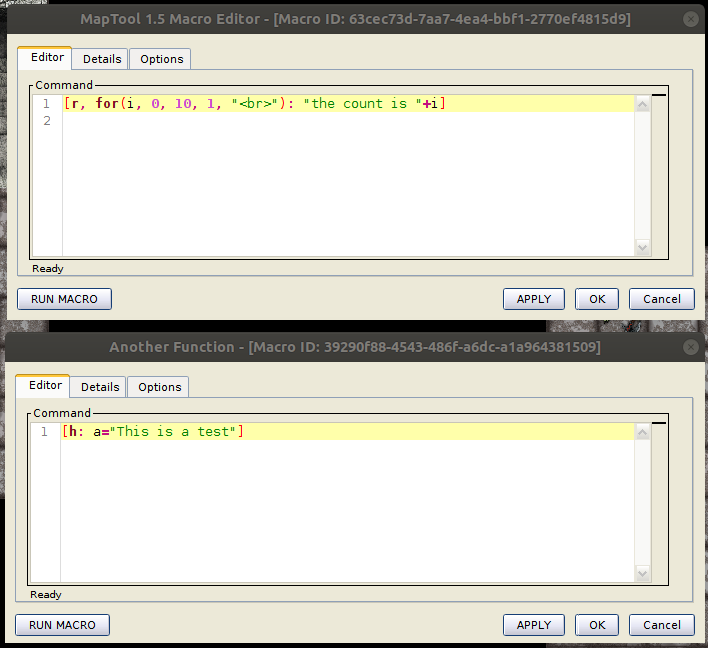Viewport: 708px width, 648px height.
Task: Click the Another Function window title bar
Action: [x=355, y=347]
